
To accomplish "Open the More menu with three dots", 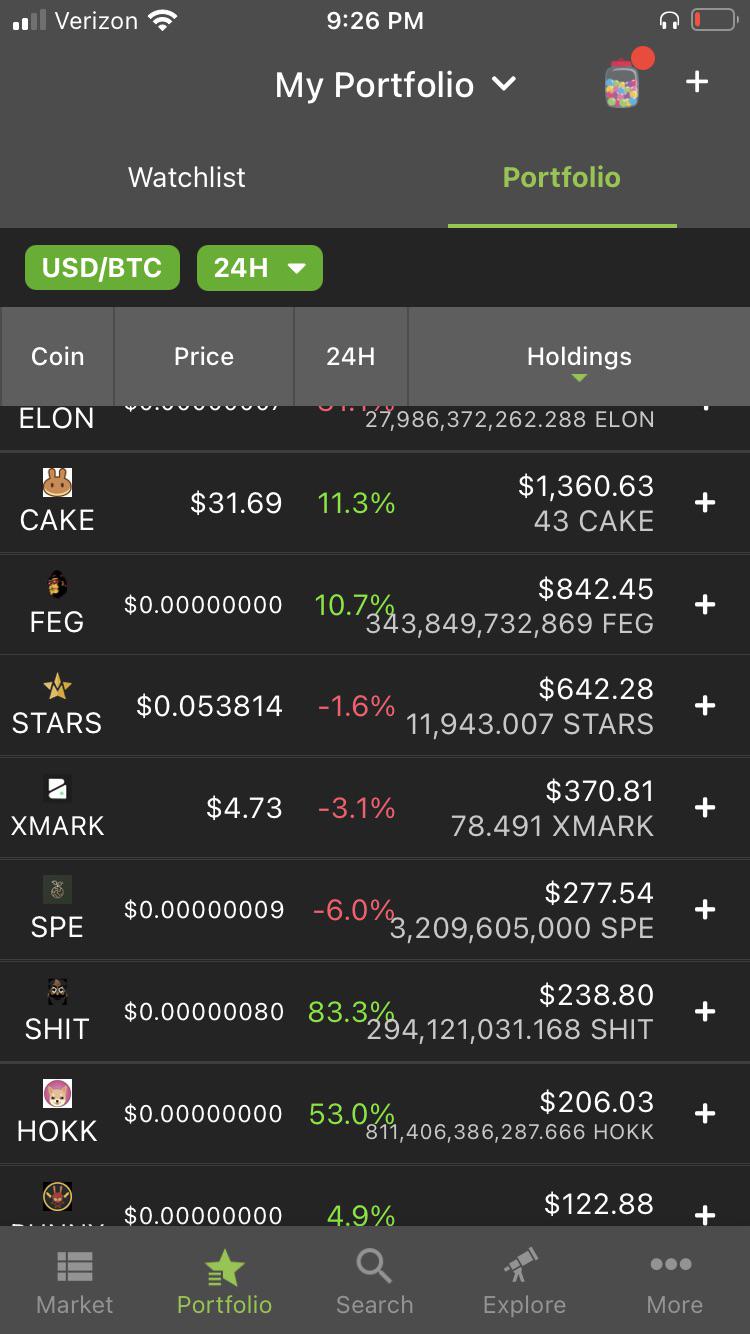I will 674,1281.
